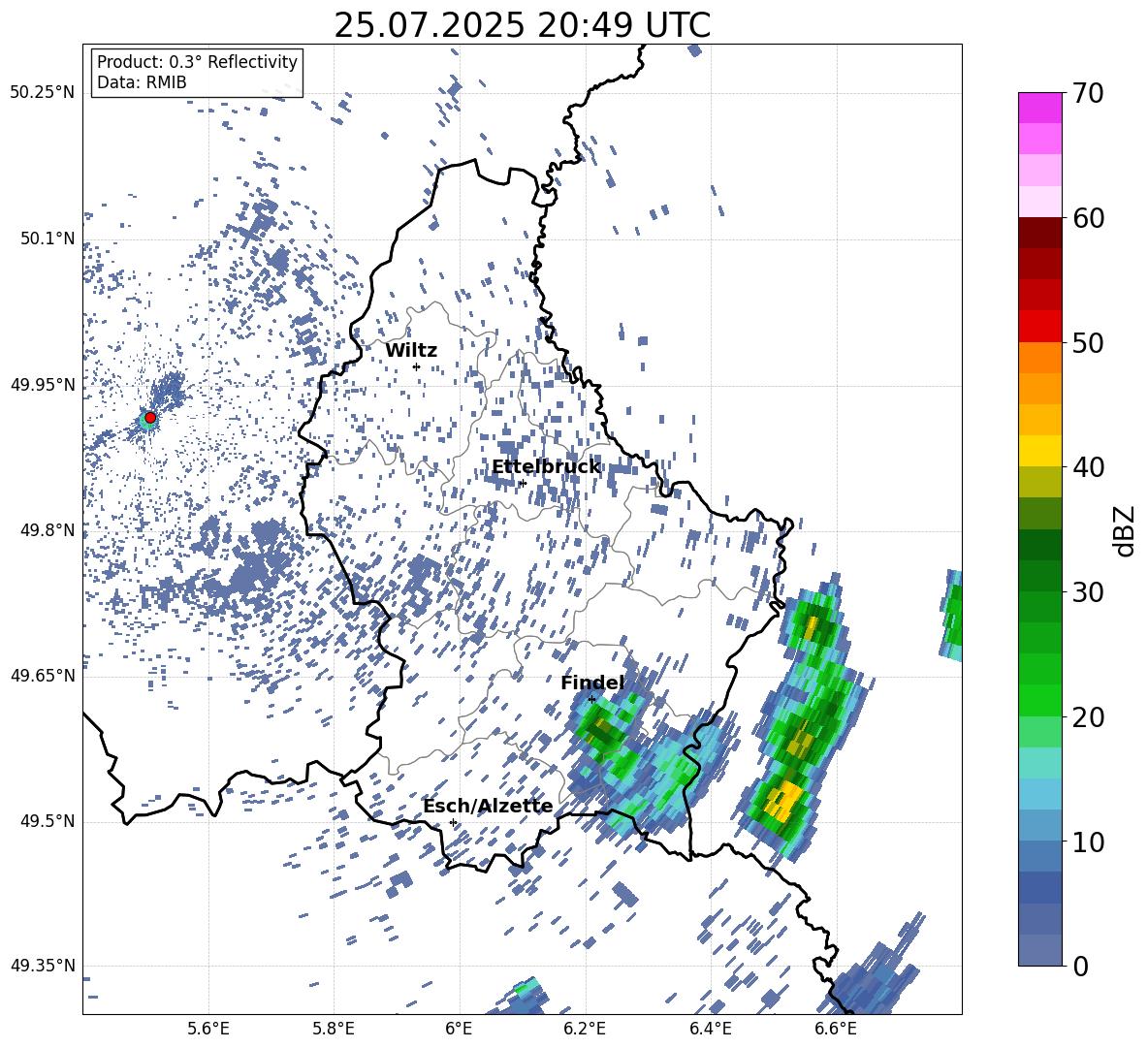Image resolution: width=1148 pixels, height=1048 pixels.
Task: Click the latitude label 49.35°N
Action: tap(43, 966)
